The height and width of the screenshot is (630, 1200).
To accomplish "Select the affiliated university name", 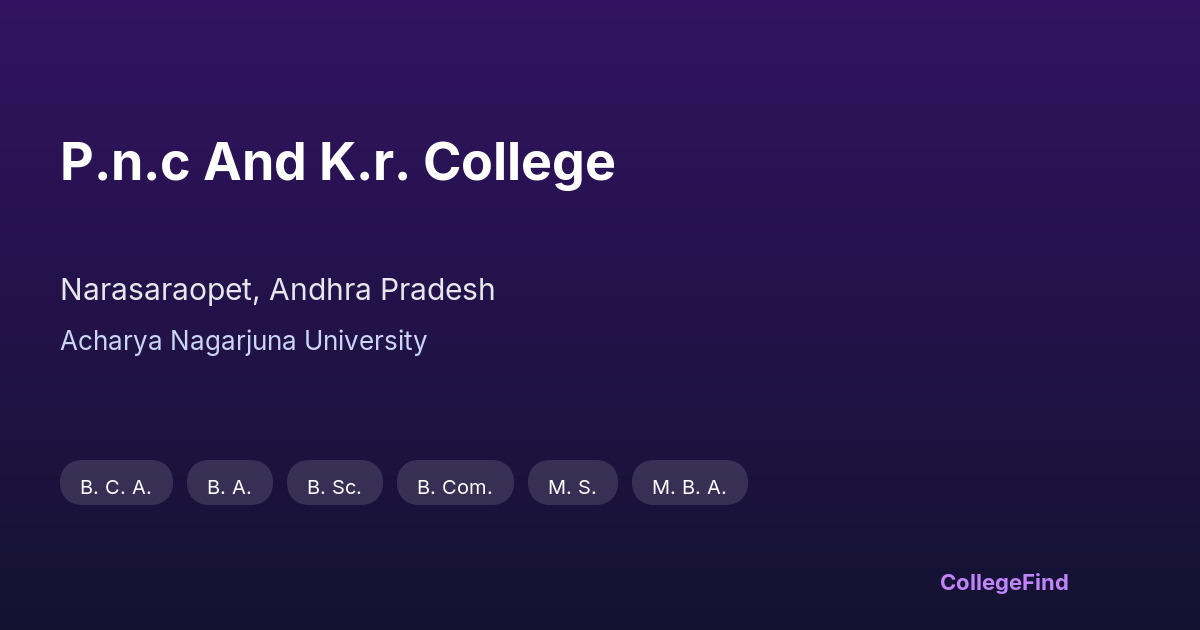I will point(243,341).
